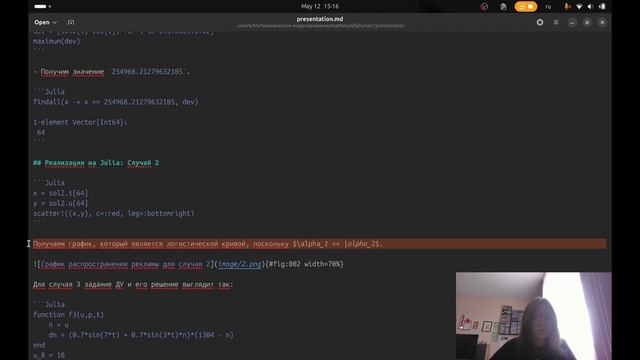Screen dimensions: 640x360
Task: Click the 'function f3(u,p,t)' line
Action: (x=69, y=315)
